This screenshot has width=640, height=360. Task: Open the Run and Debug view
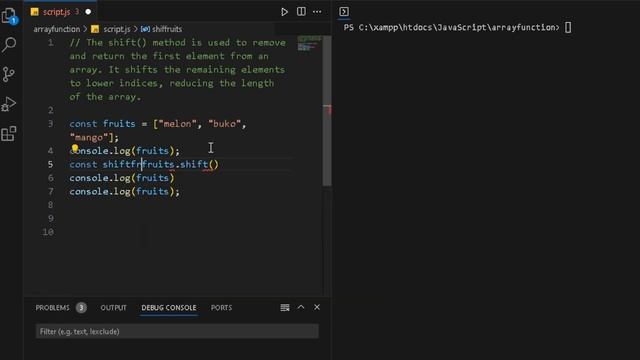9,104
